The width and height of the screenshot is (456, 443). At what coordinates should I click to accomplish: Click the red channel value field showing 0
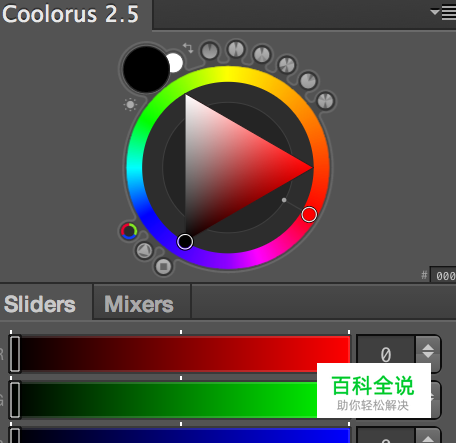click(386, 354)
